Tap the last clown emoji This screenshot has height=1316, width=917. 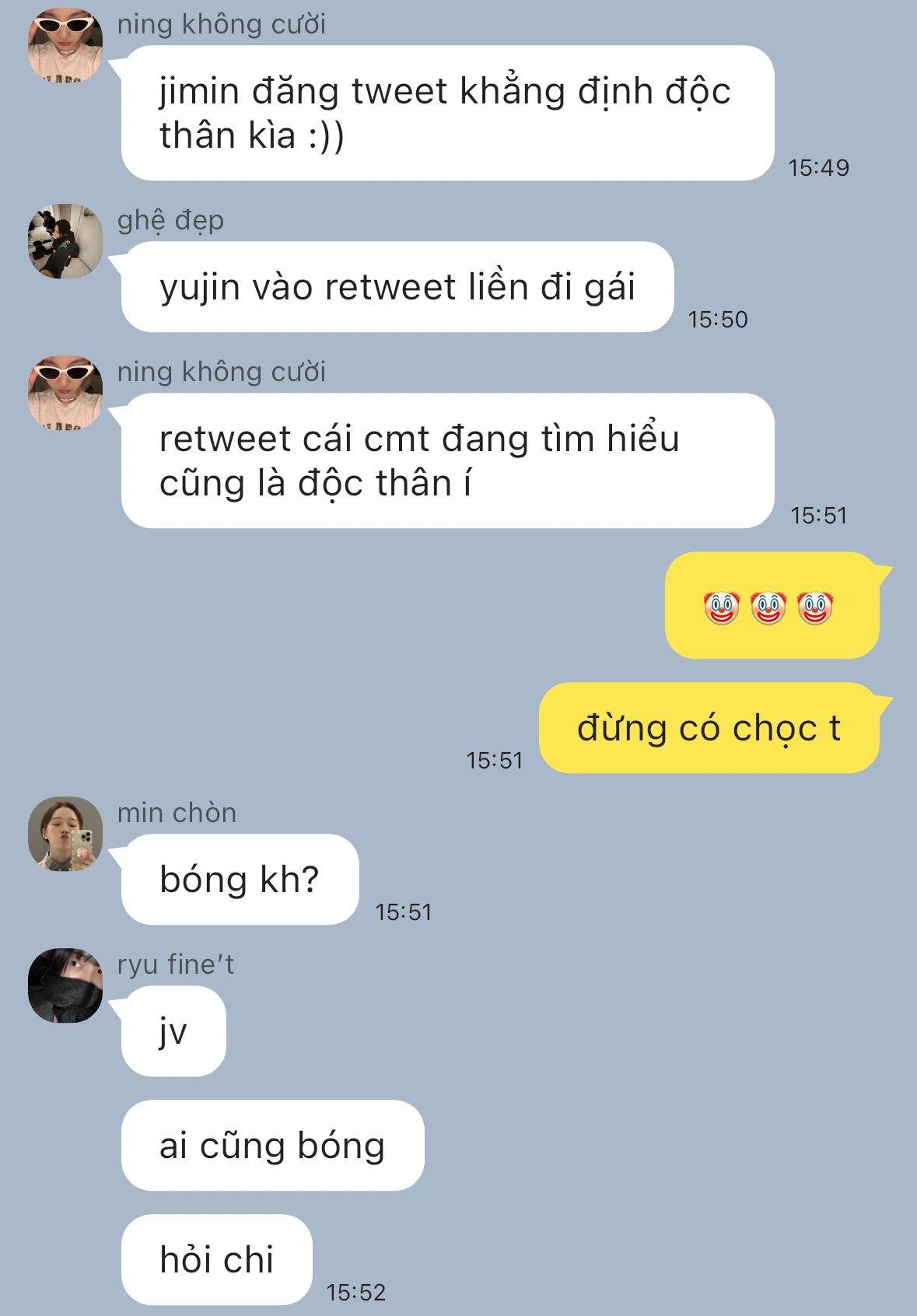tap(815, 607)
